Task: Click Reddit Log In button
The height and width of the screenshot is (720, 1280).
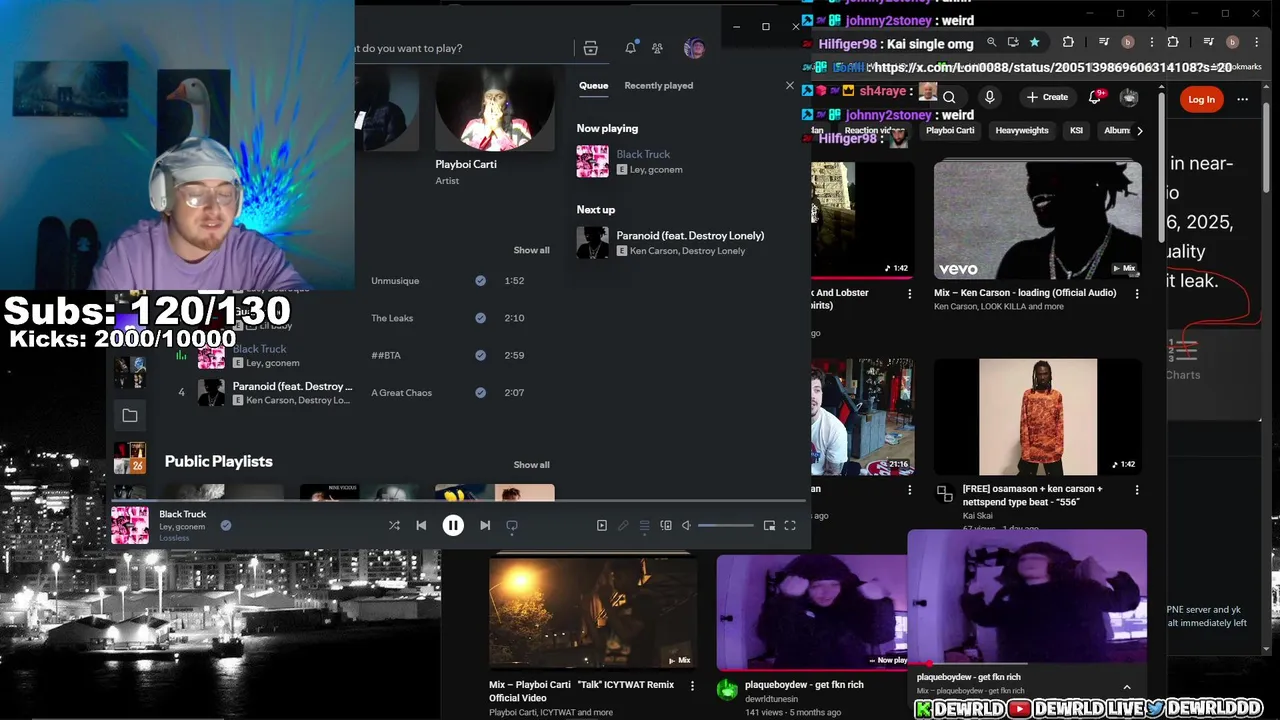Action: [x=1201, y=99]
